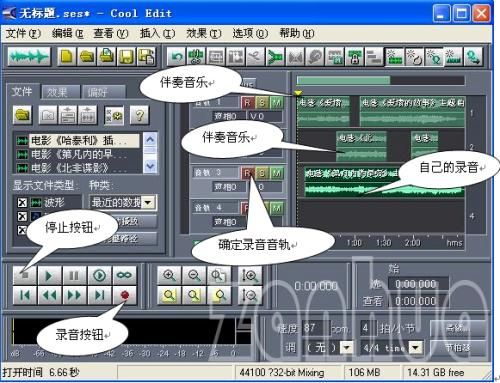Open the 编辑(E) menu
This screenshot has height=383, width=500.
[x=68, y=33]
